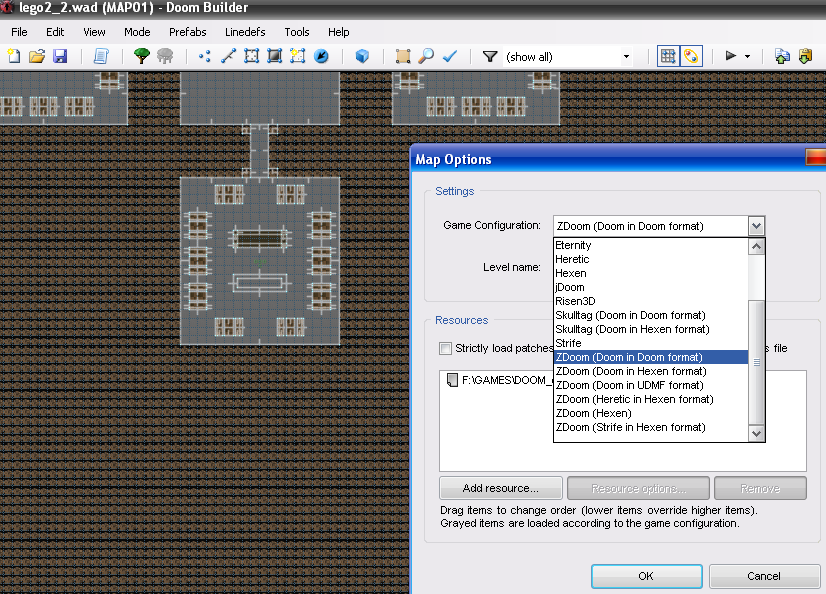Screen dimensions: 826x594
Task: Open the test map options arrow
Action: pyautogui.click(x=748, y=56)
